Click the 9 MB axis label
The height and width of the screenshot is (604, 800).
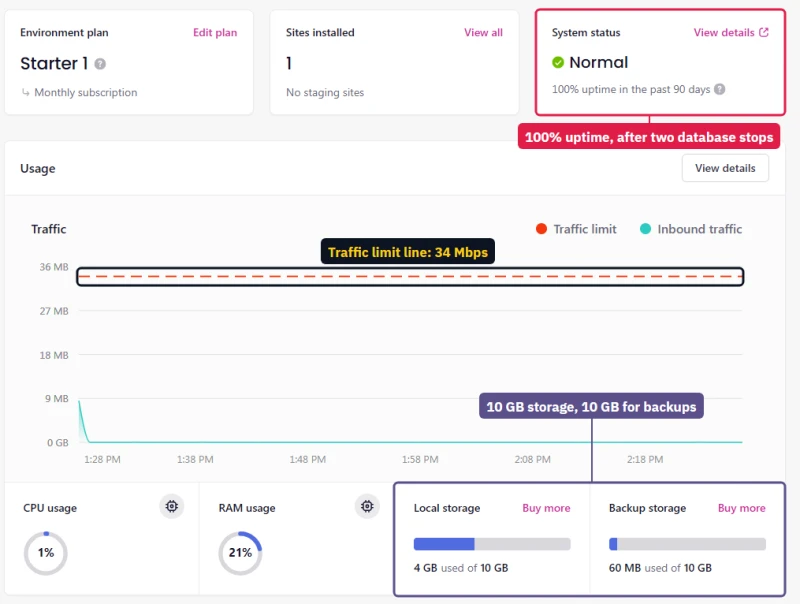pyautogui.click(x=56, y=398)
